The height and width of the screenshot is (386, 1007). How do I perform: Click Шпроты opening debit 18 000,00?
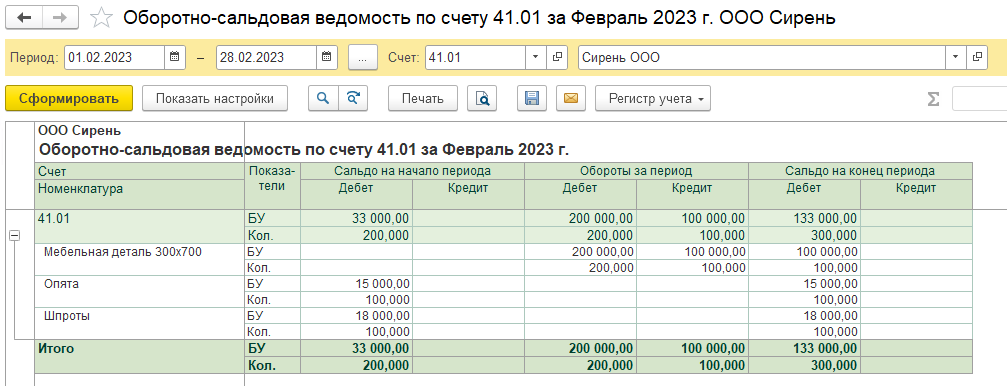coord(356,316)
